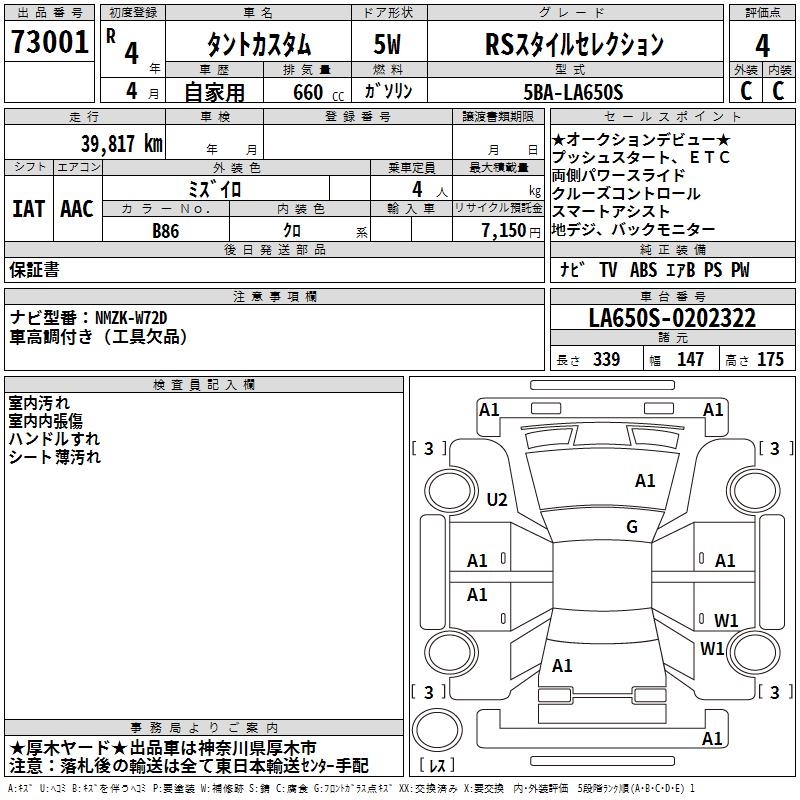
Task: Click the 両側パワースライド sales point
Action: tap(618, 176)
